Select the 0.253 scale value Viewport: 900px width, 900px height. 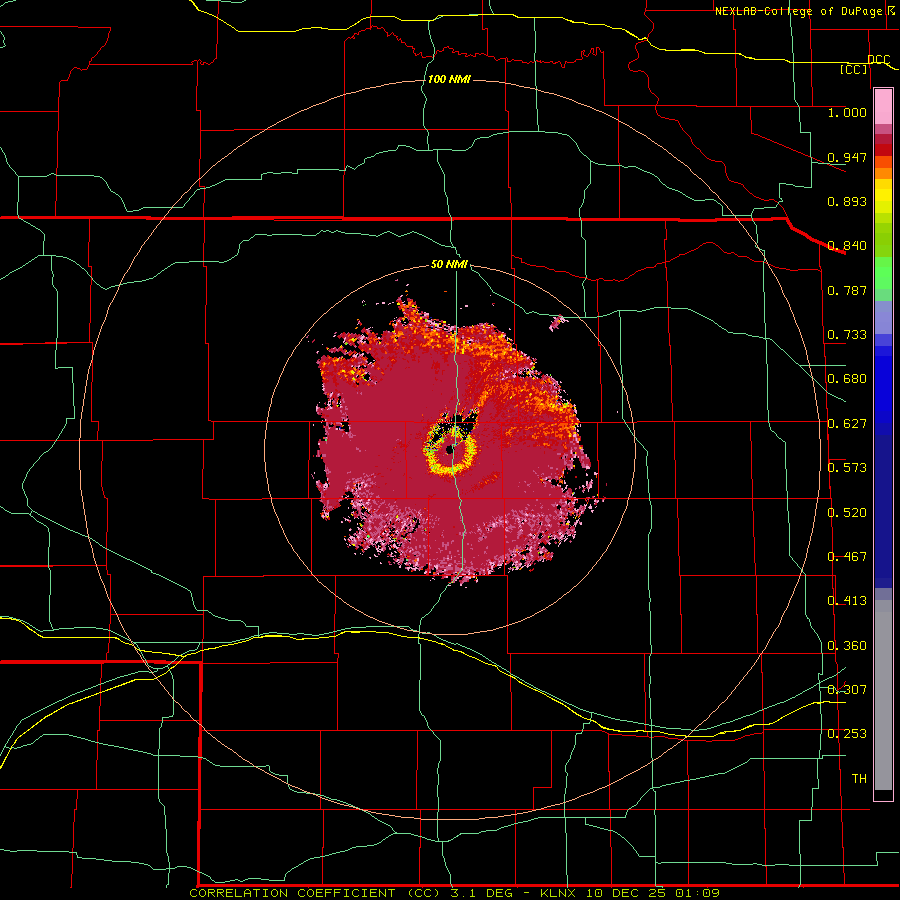(847, 734)
